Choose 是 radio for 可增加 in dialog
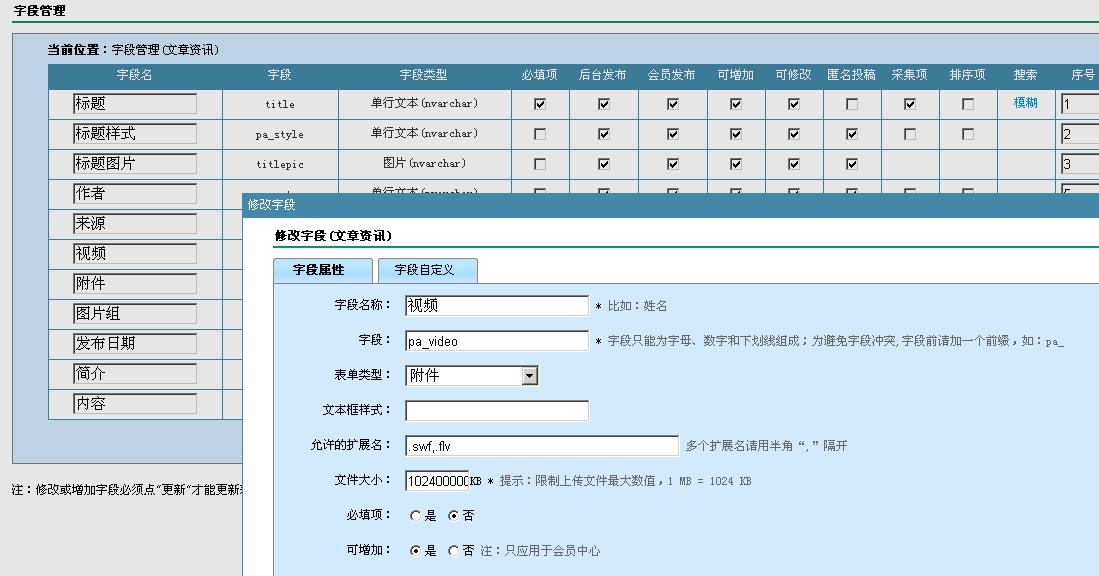The height and width of the screenshot is (576, 1099). 416,551
